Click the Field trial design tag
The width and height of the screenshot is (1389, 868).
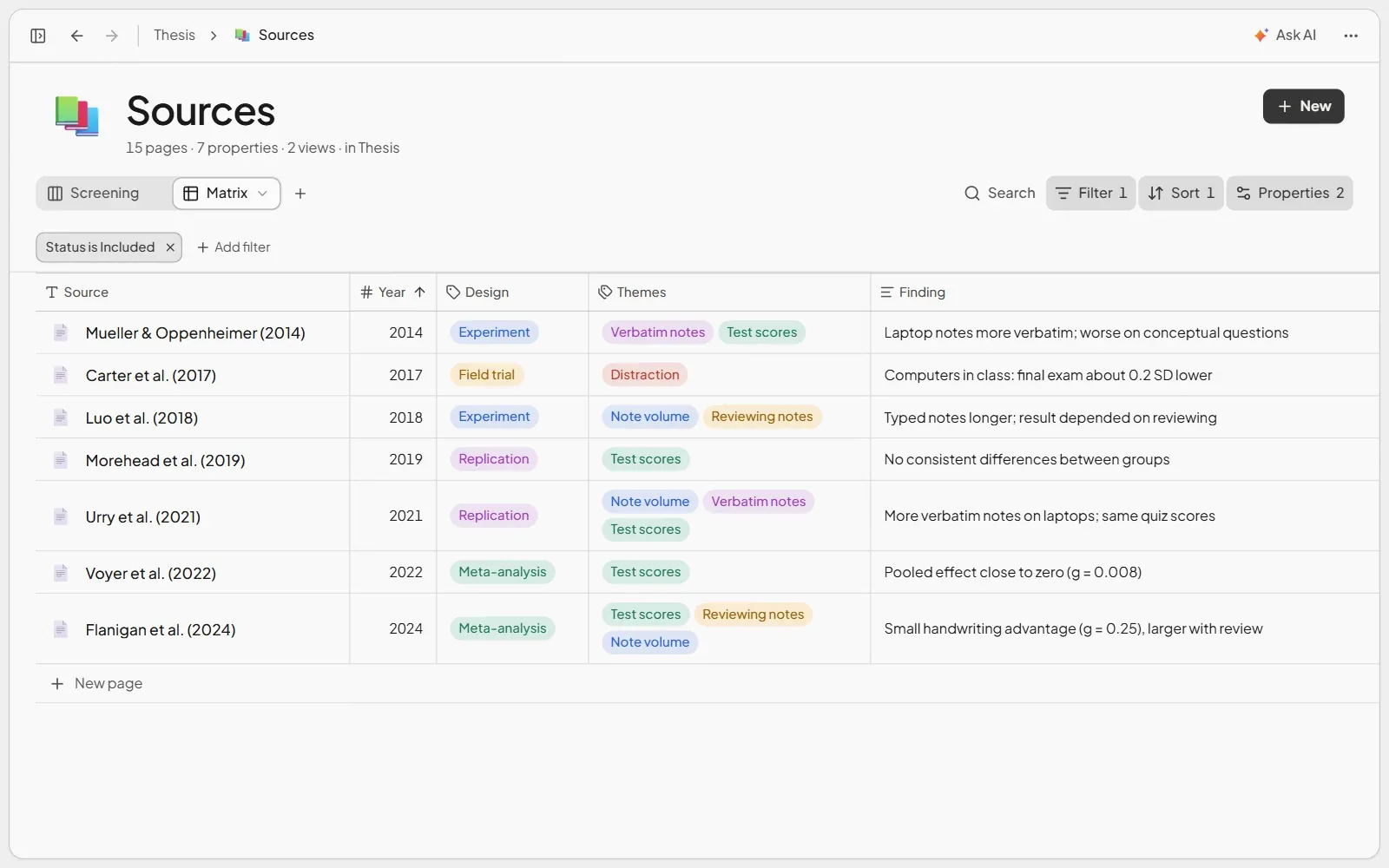coord(486,375)
